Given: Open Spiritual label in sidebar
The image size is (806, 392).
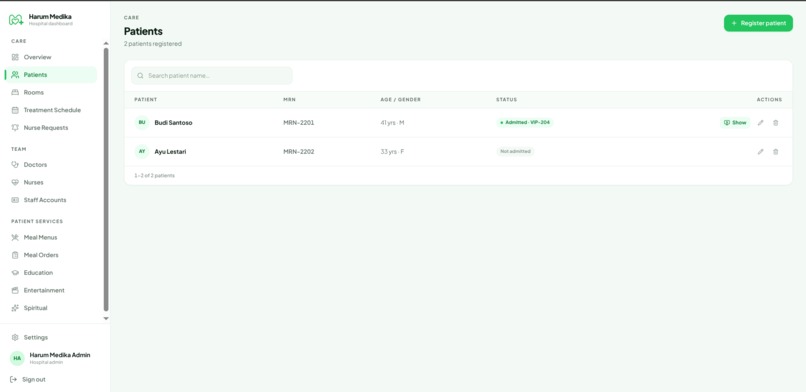Looking at the screenshot, I should pos(35,308).
